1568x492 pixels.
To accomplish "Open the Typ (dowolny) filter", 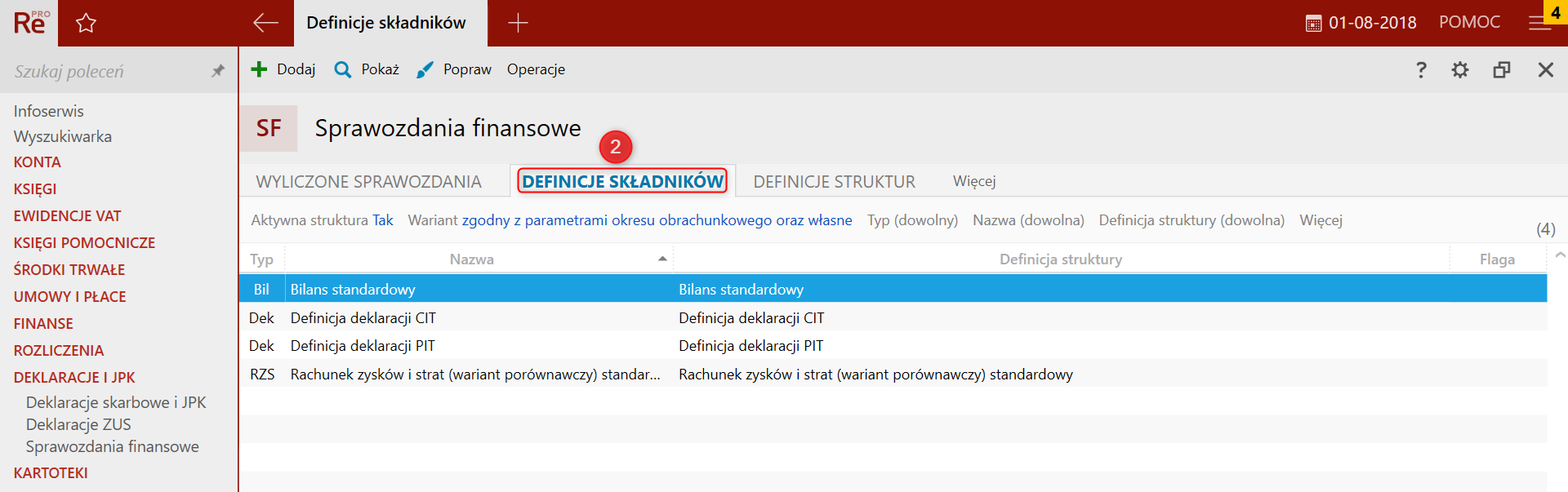I will (912, 220).
